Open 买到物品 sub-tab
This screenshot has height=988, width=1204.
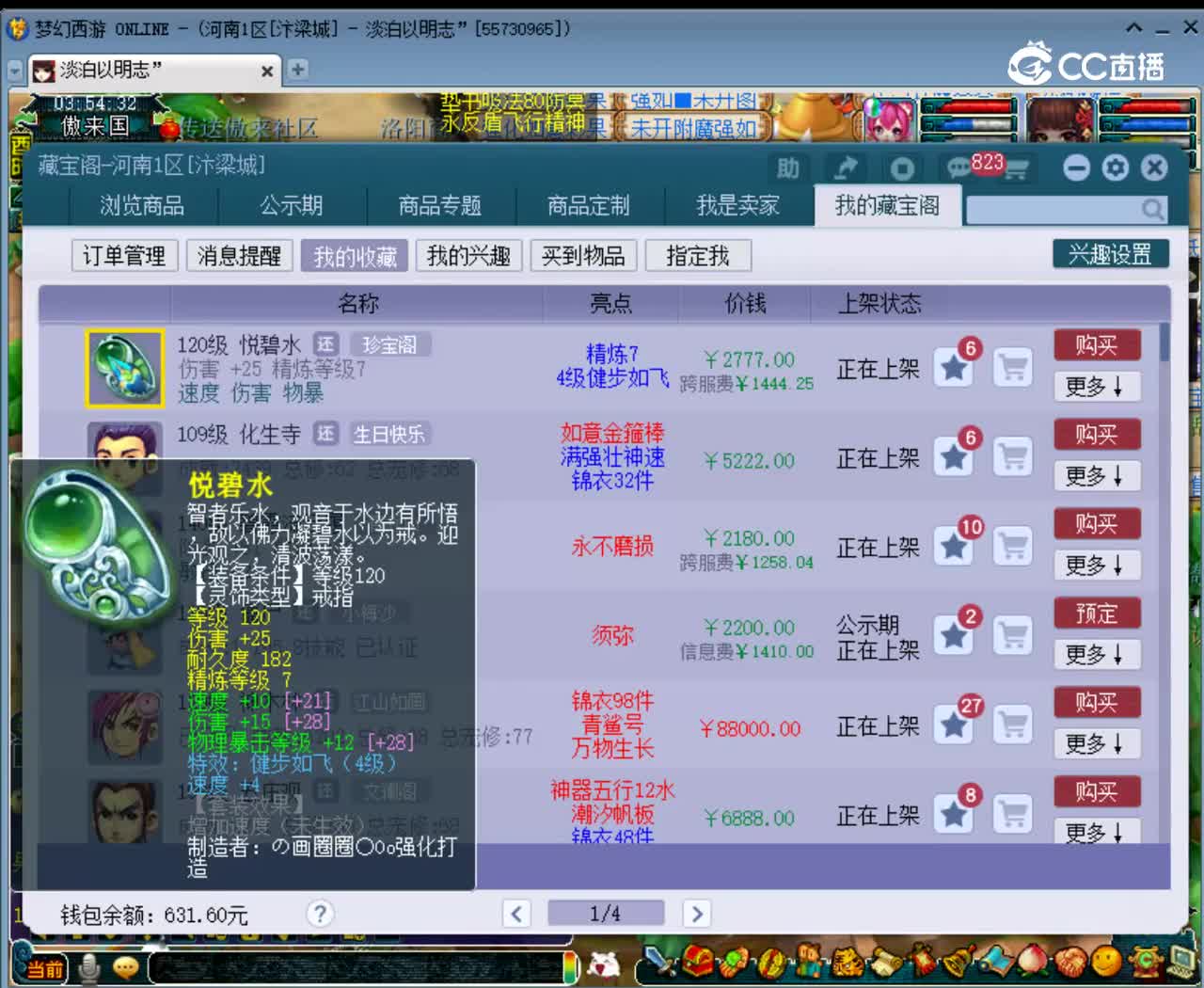pyautogui.click(x=583, y=256)
